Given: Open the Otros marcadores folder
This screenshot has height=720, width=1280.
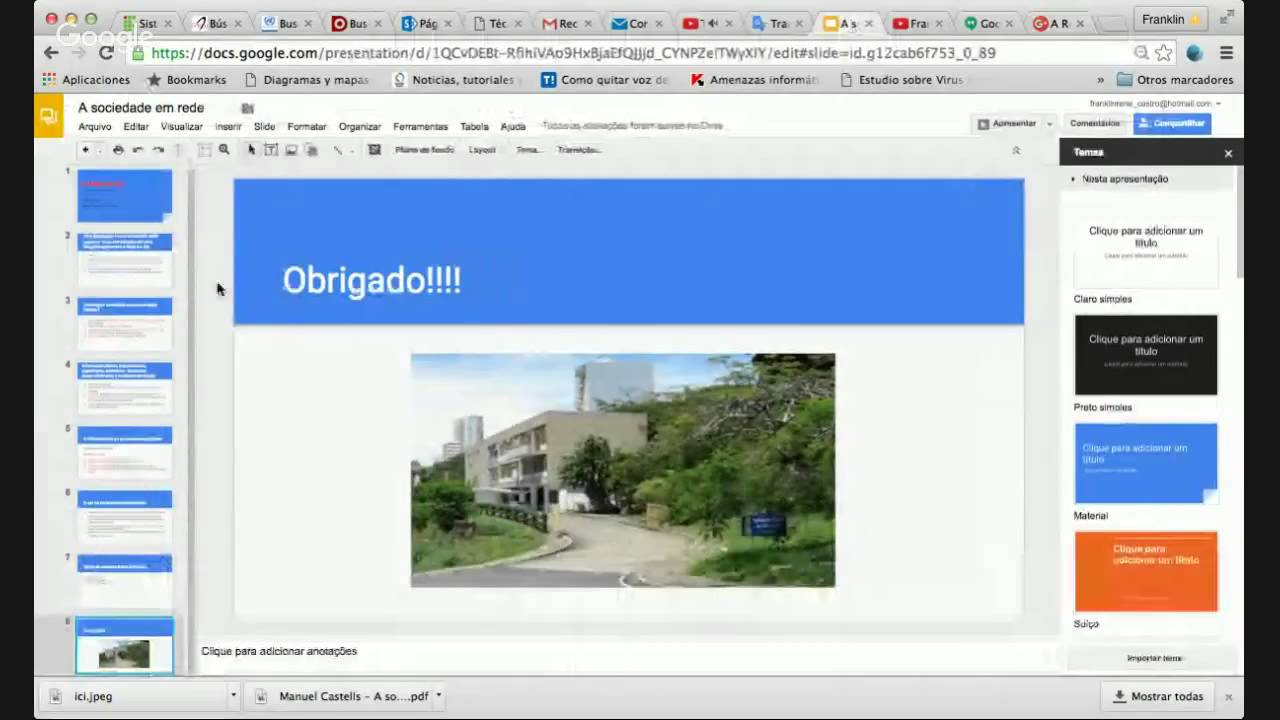Looking at the screenshot, I should [1175, 80].
